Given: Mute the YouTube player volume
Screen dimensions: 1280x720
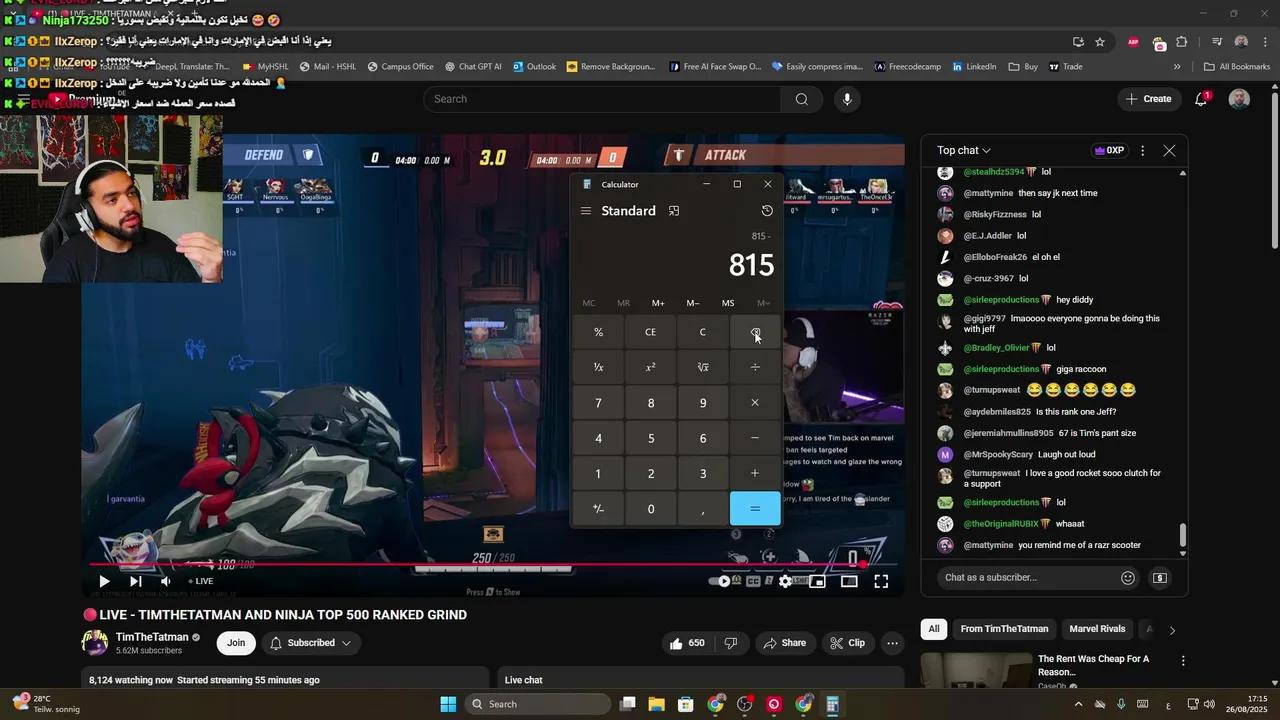Looking at the screenshot, I should (166, 581).
